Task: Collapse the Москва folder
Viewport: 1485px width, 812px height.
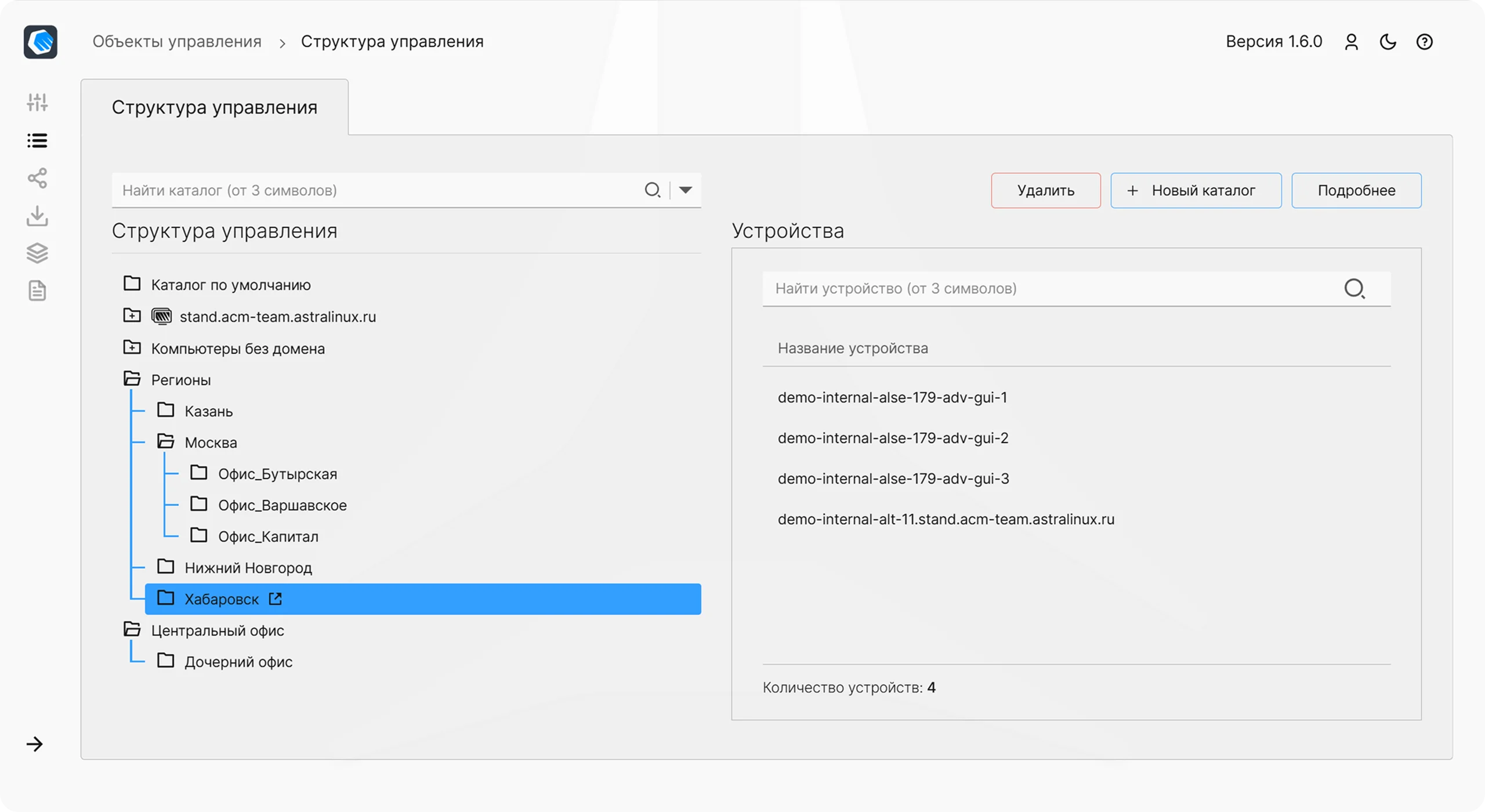Action: (x=166, y=441)
